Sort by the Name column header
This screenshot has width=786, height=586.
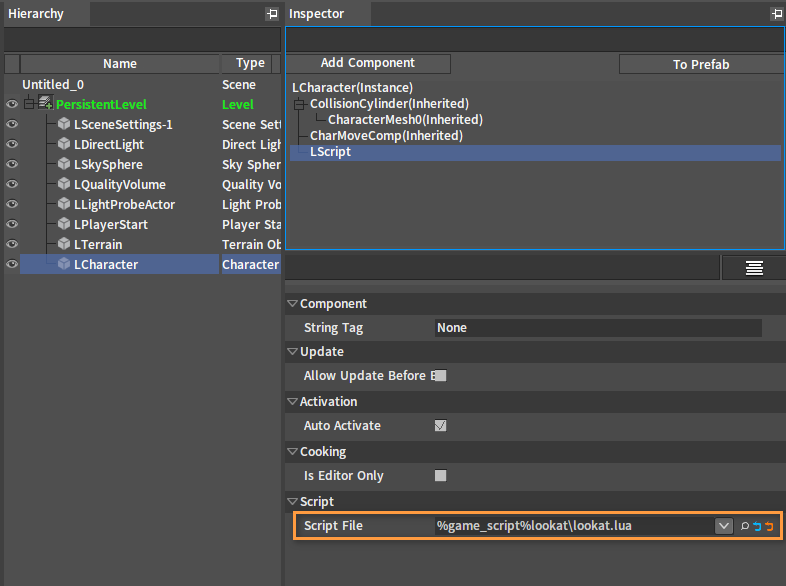[x=120, y=64]
